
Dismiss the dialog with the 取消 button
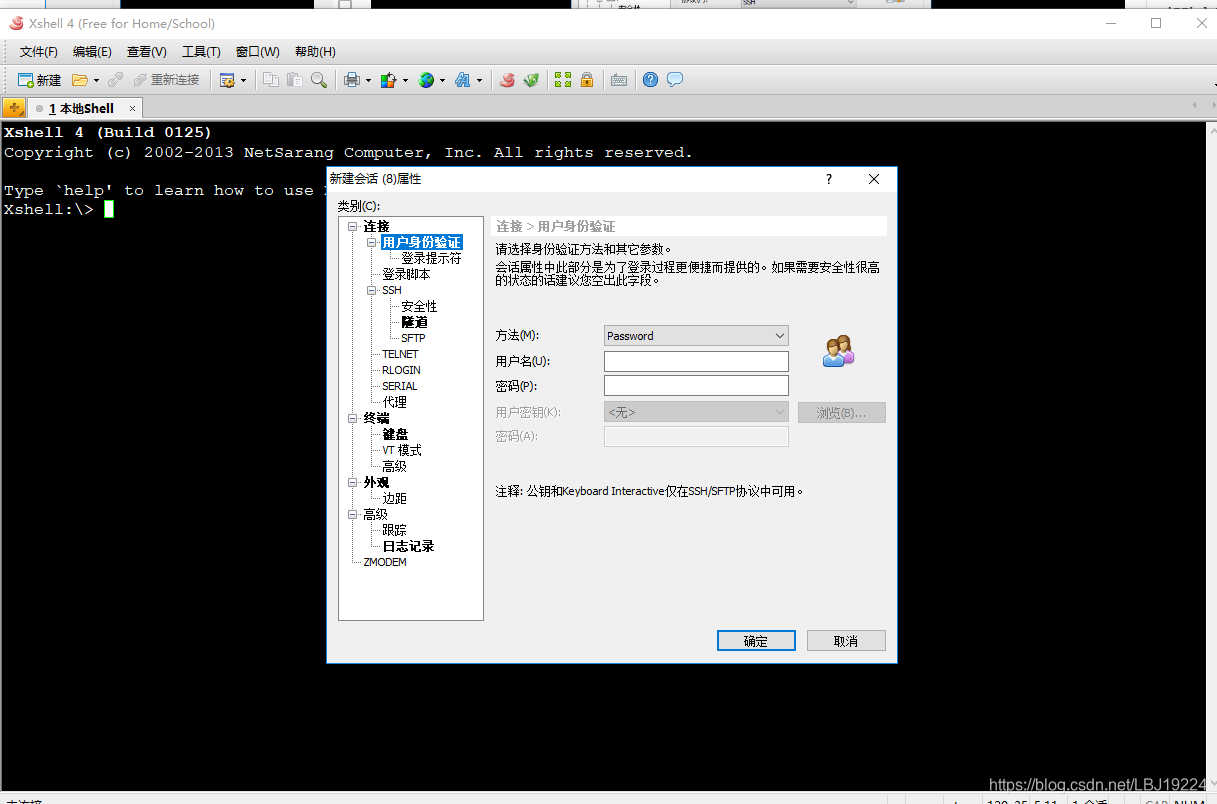pyautogui.click(x=846, y=641)
